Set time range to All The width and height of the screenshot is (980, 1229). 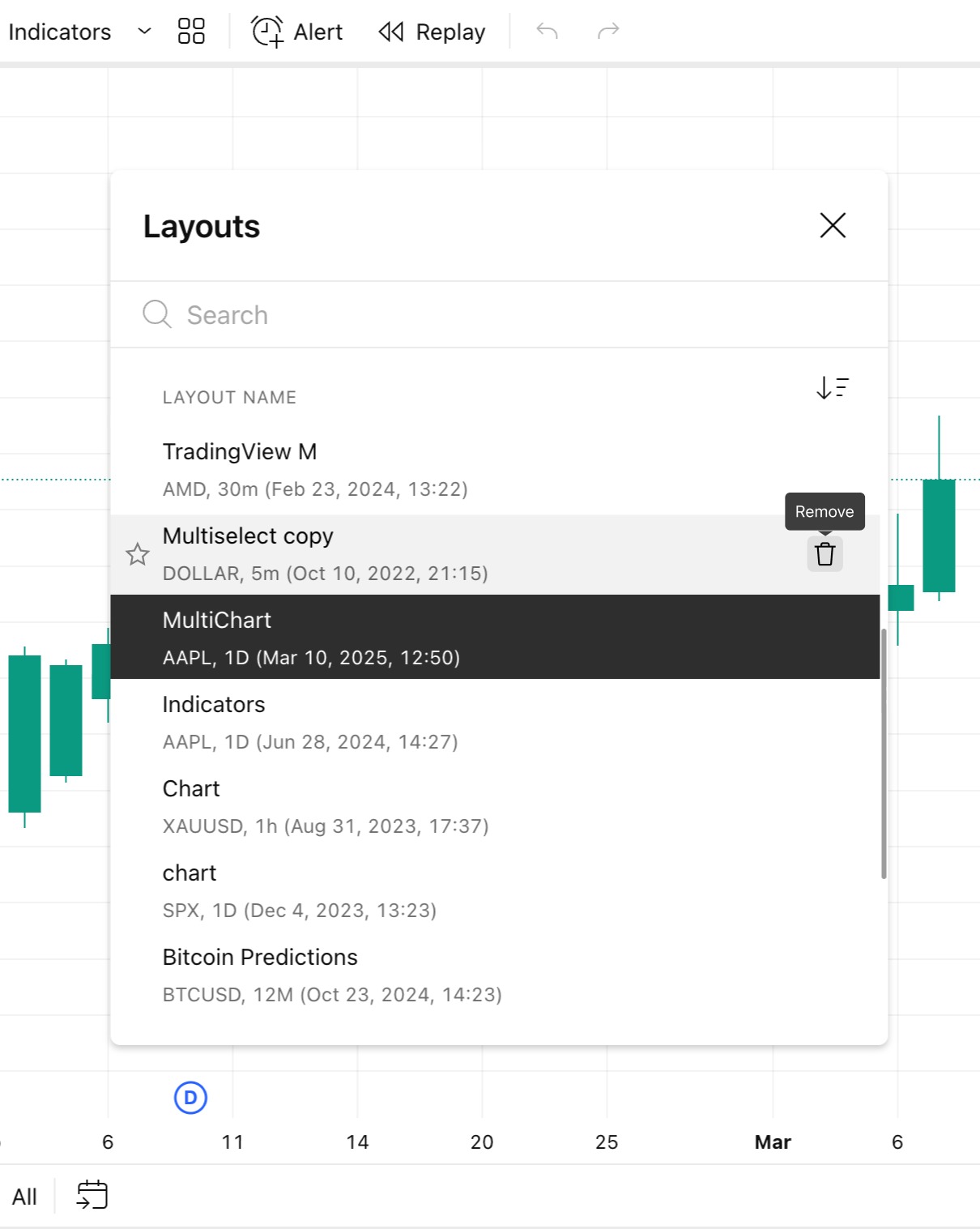[x=24, y=1197]
